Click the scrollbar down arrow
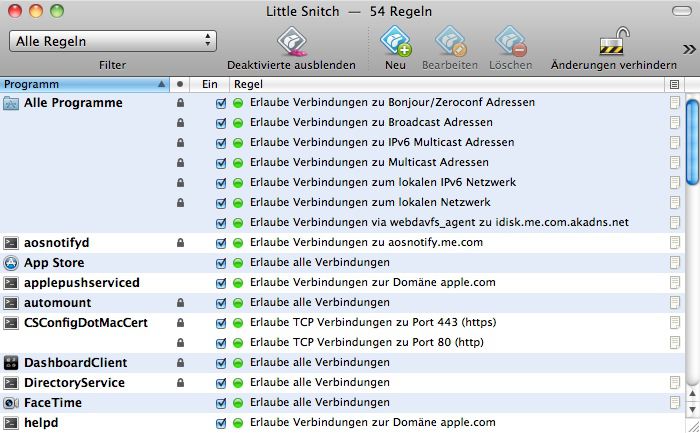Image resolution: width=700 pixels, height=433 pixels. tap(692, 409)
